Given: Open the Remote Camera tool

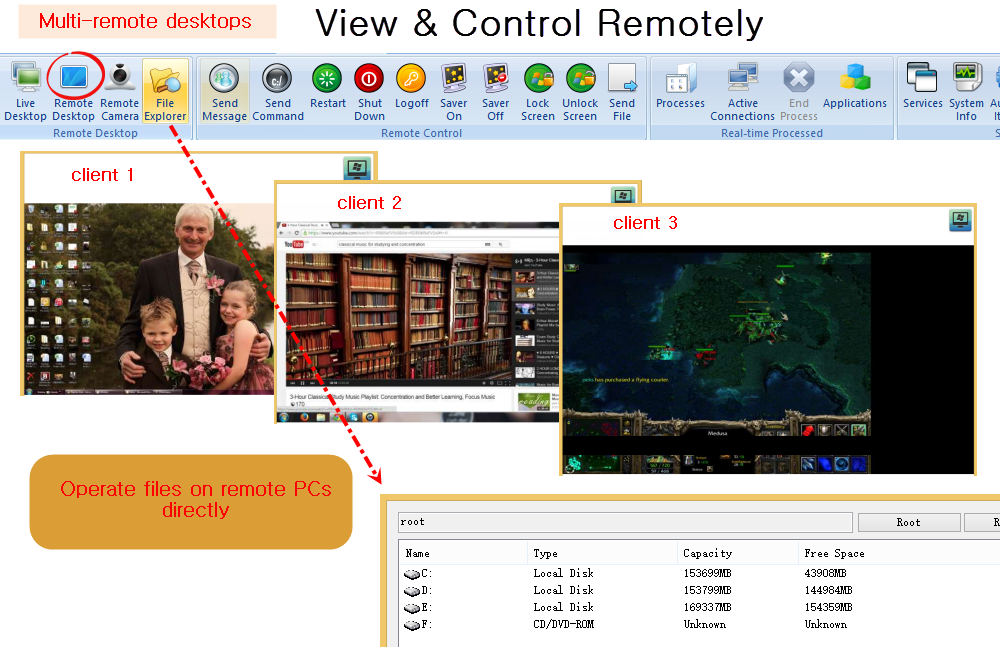Looking at the screenshot, I should pos(120,90).
